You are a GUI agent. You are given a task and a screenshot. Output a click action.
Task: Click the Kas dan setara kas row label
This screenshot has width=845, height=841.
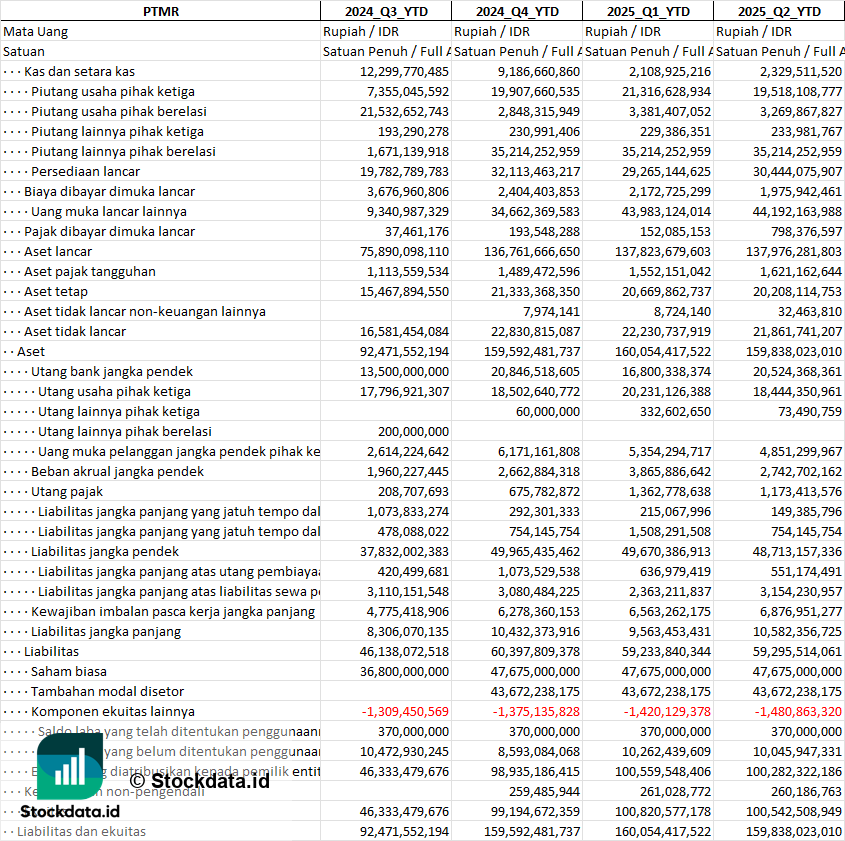(80, 71)
